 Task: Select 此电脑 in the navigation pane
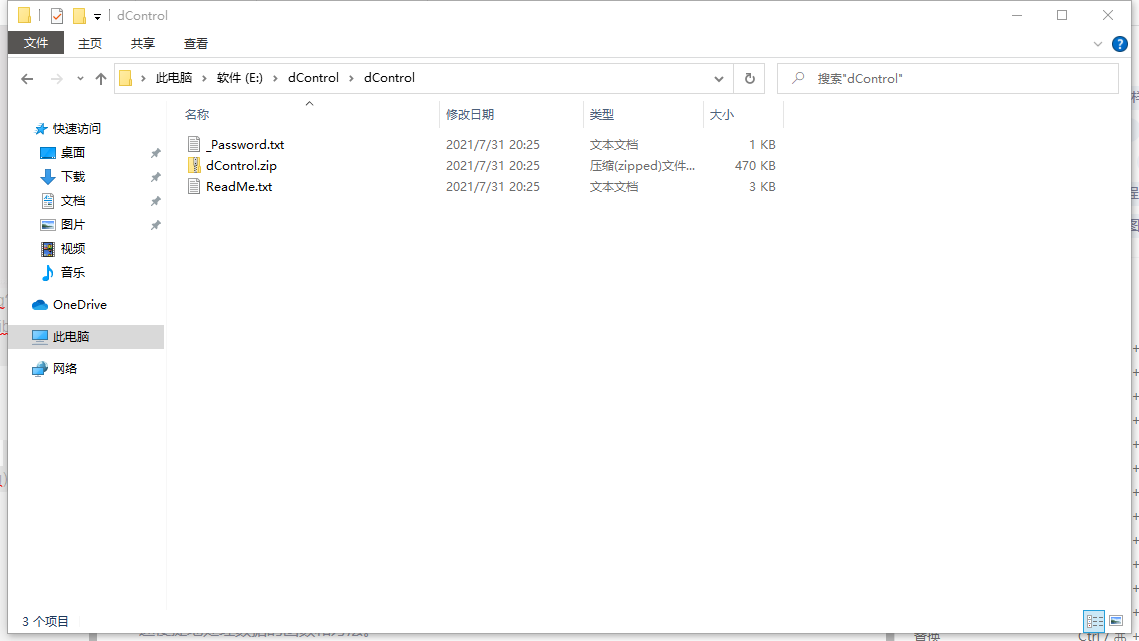(x=86, y=336)
